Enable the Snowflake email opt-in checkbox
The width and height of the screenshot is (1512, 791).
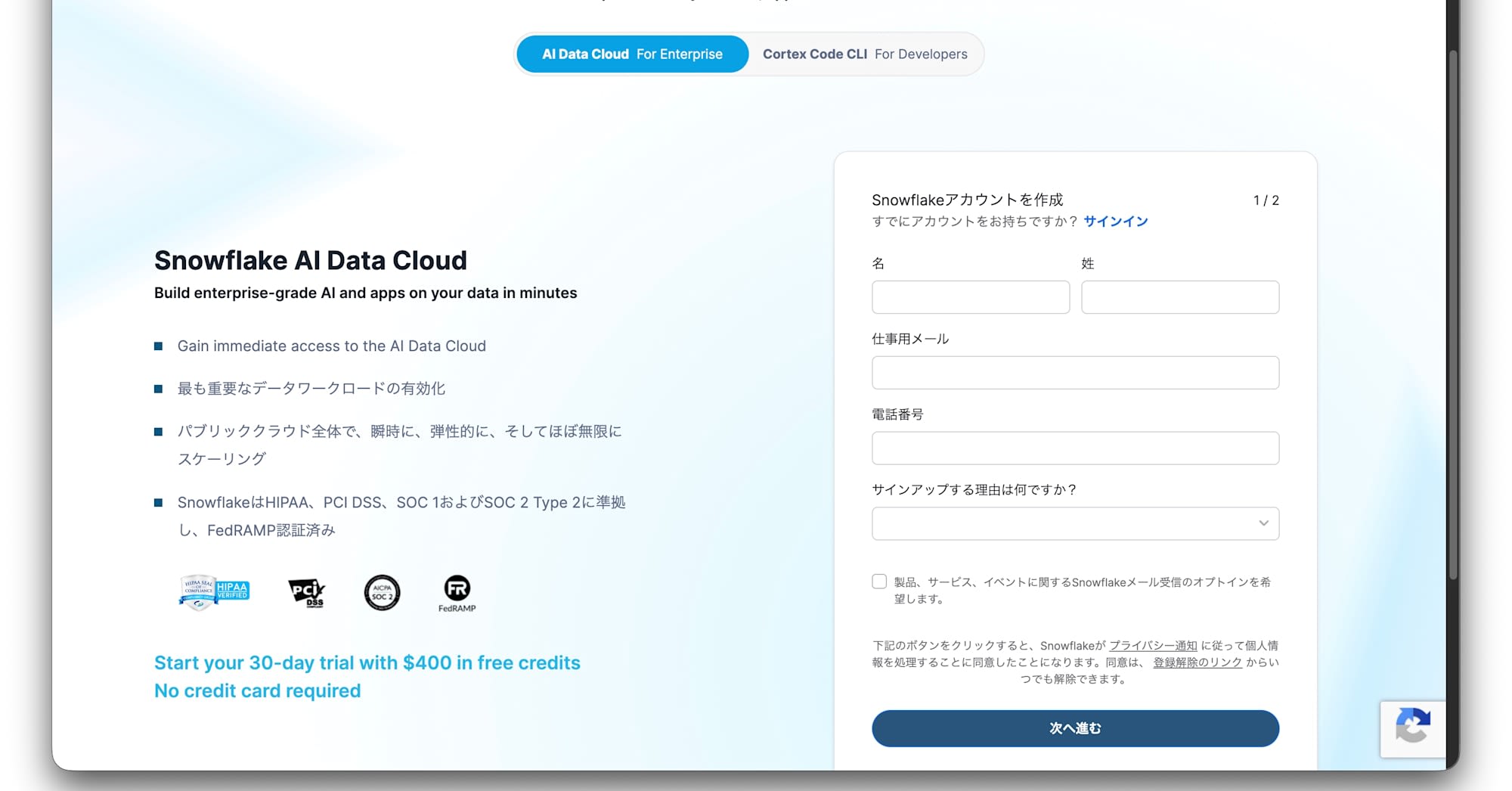878,581
